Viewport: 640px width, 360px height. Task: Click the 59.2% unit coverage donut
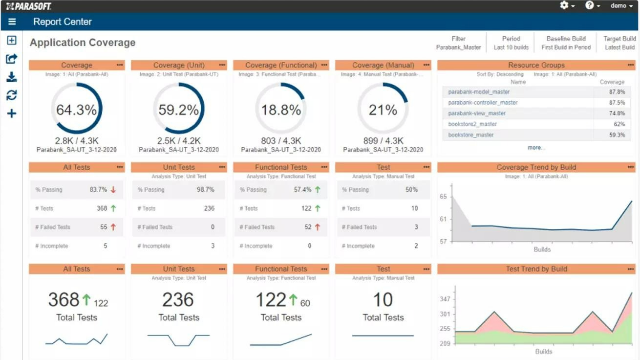pyautogui.click(x=178, y=109)
